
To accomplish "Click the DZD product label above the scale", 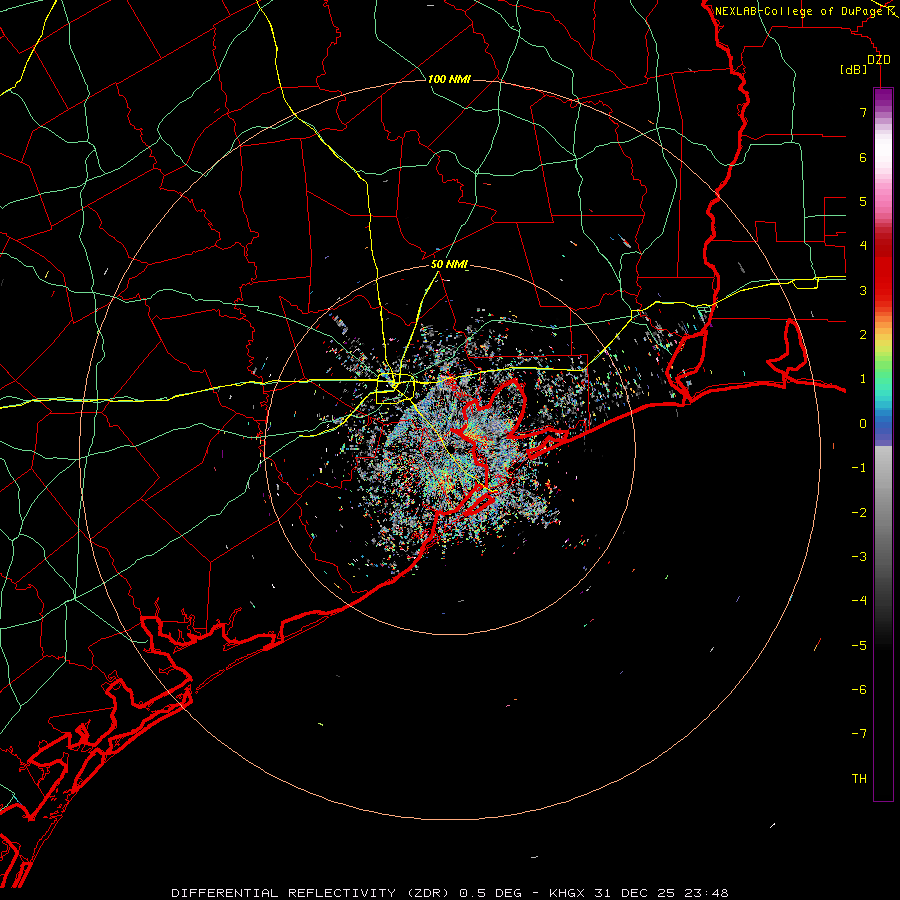I will coord(879,60).
